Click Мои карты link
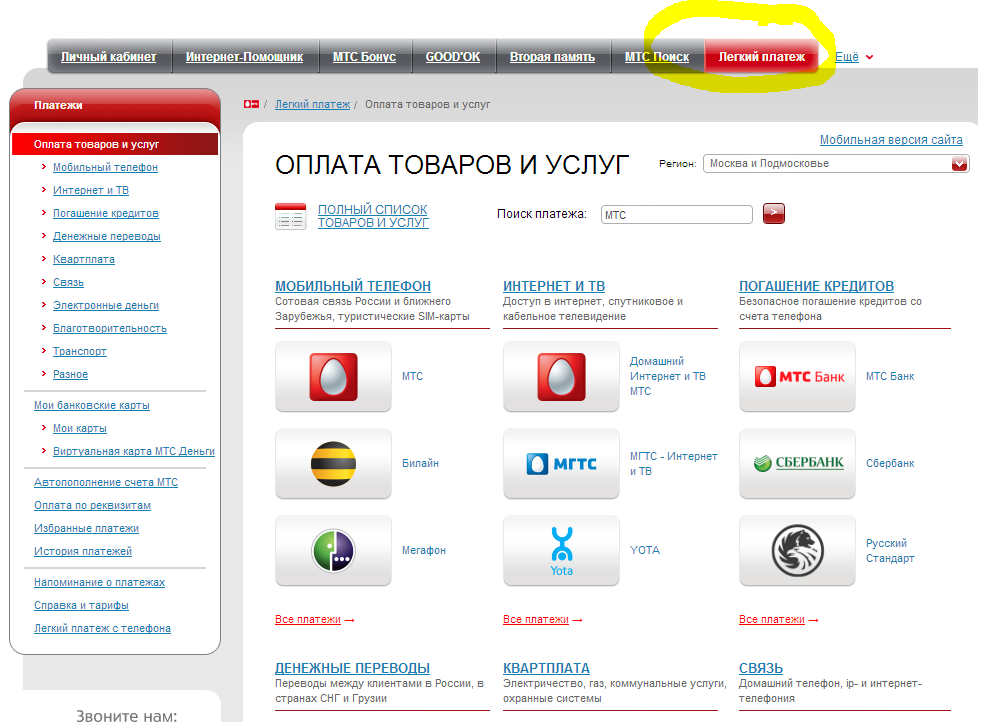Image resolution: width=995 pixels, height=722 pixels. click(x=80, y=428)
